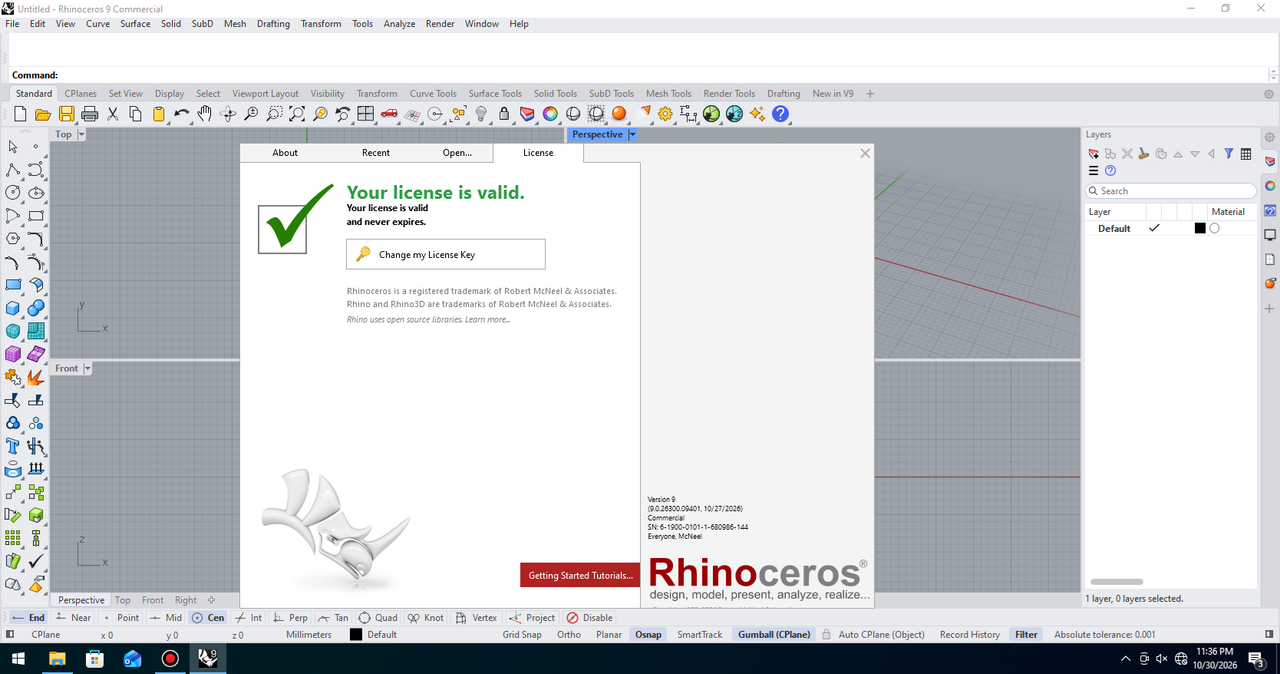Select the Pan hand tool
This screenshot has height=674, width=1280.
204,114
